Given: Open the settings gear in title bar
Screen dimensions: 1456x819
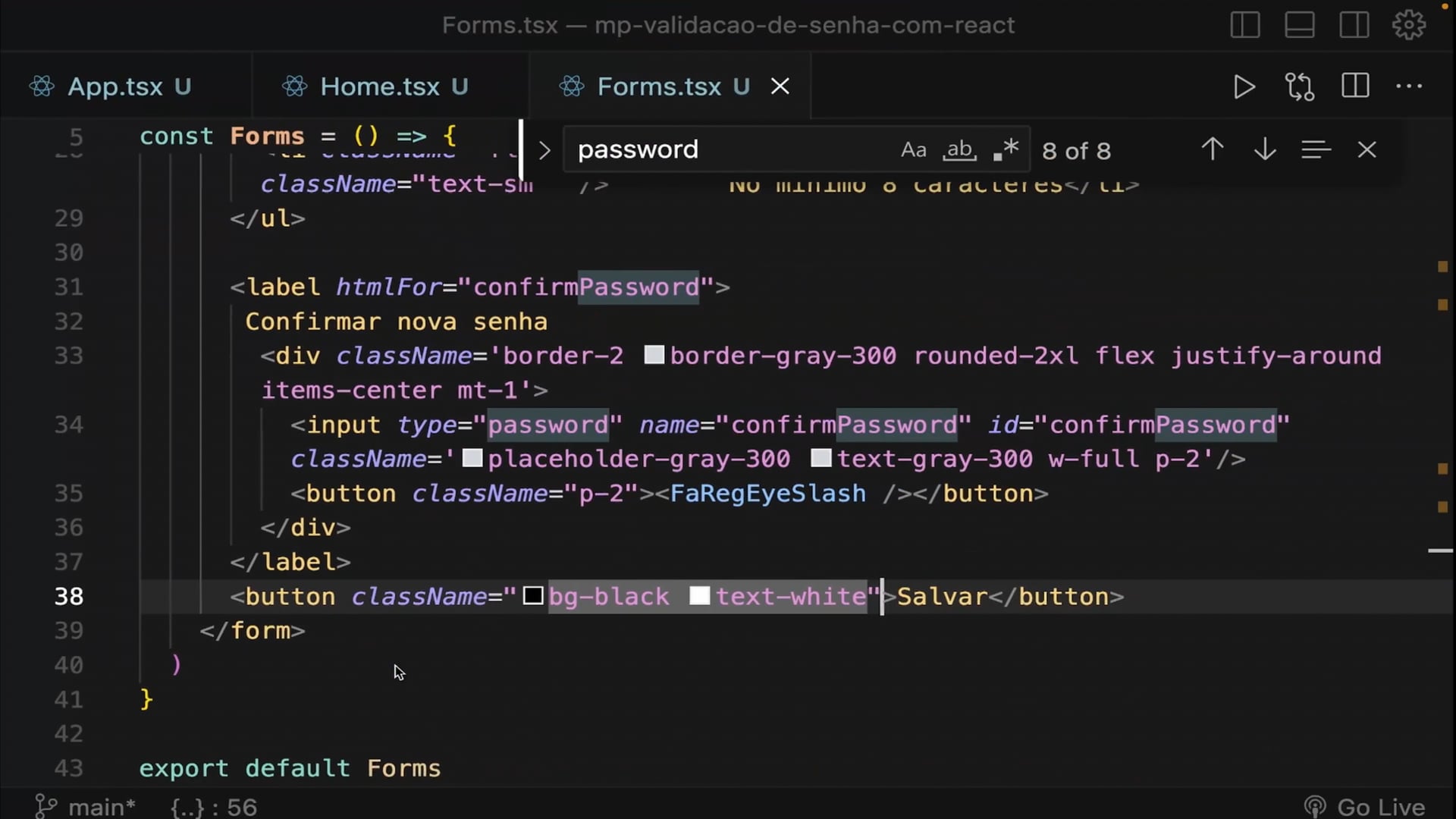Looking at the screenshot, I should coord(1408,25).
